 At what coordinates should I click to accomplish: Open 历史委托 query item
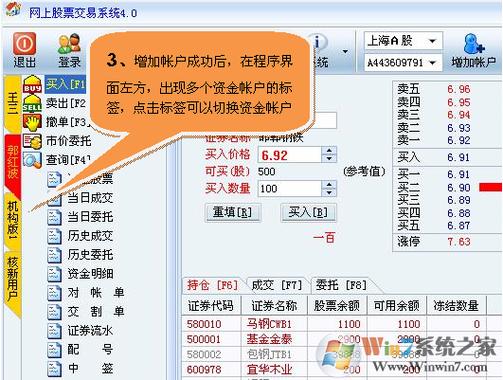coord(90,255)
